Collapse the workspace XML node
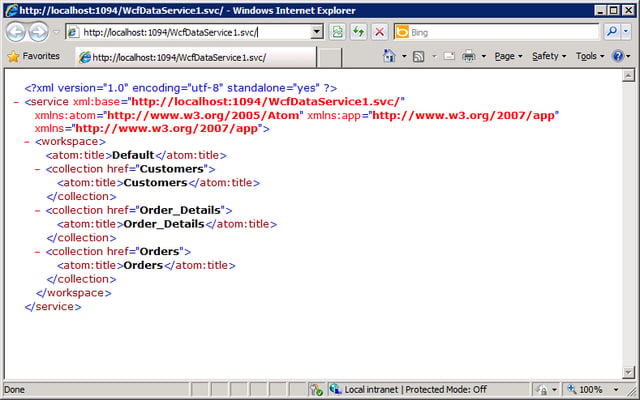640x400 pixels. 27,142
